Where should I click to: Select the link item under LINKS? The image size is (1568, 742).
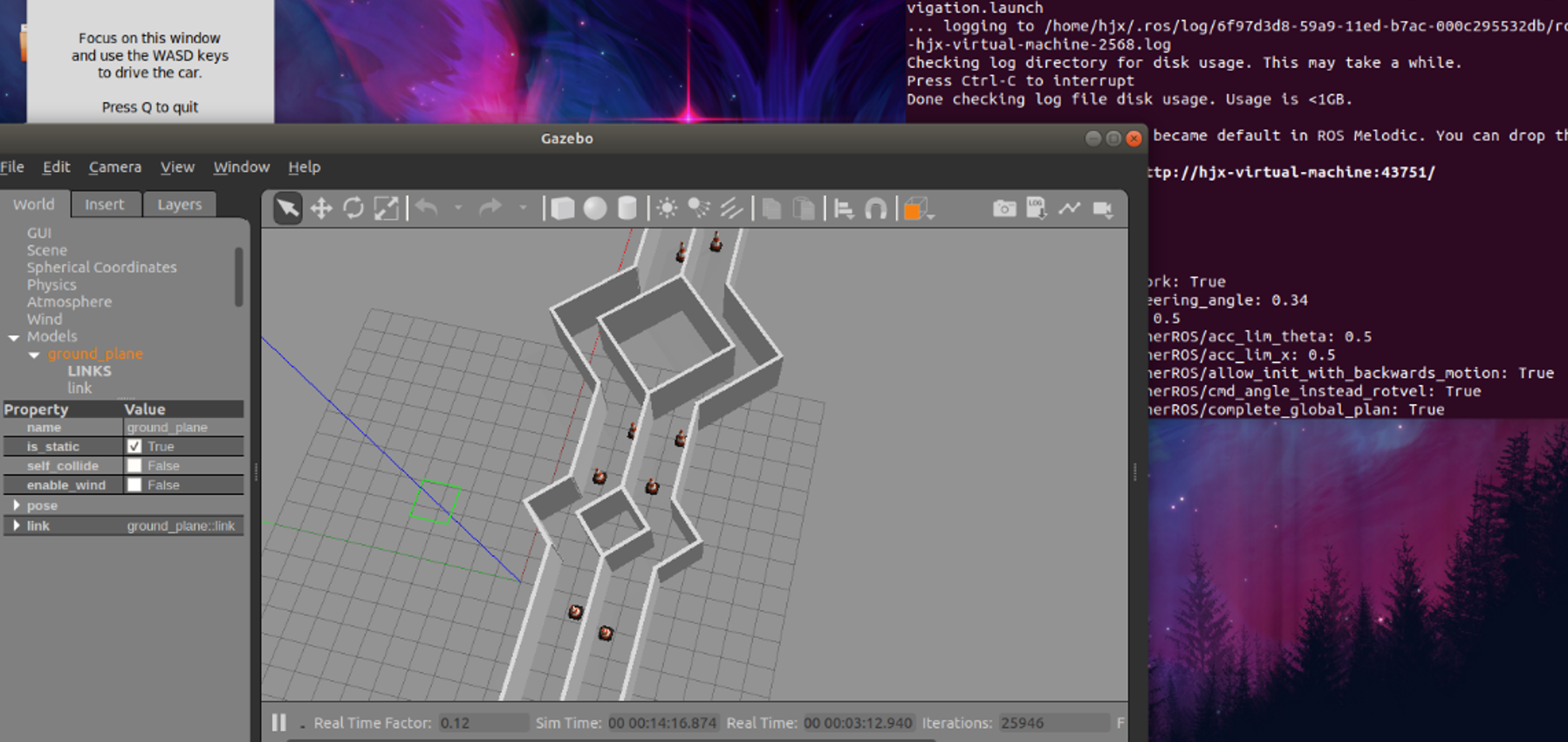79,388
